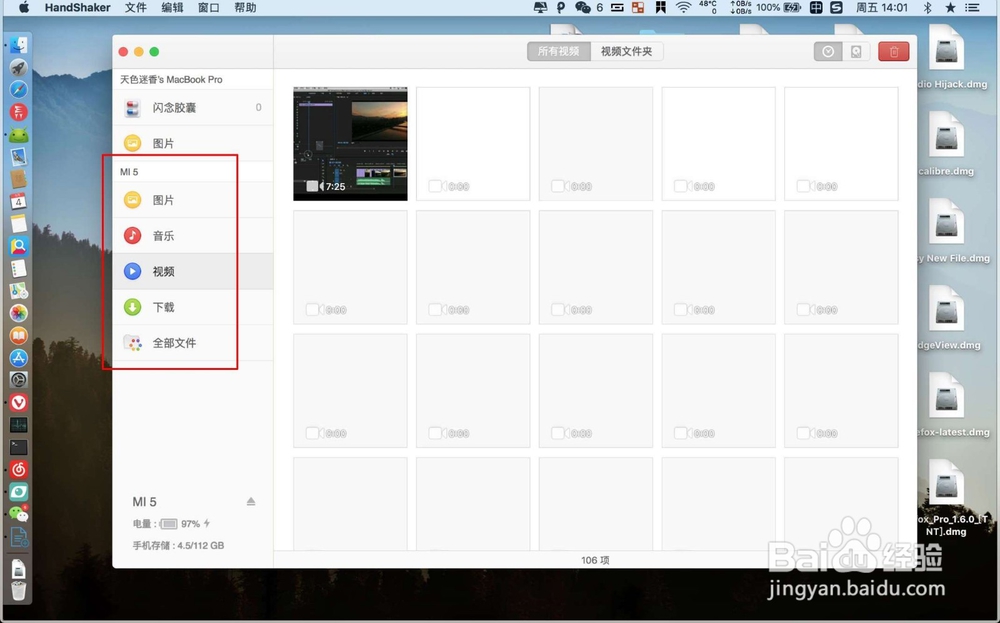Select 视频 in the MI 5 sidebar
The width and height of the screenshot is (1000, 623).
(x=193, y=272)
